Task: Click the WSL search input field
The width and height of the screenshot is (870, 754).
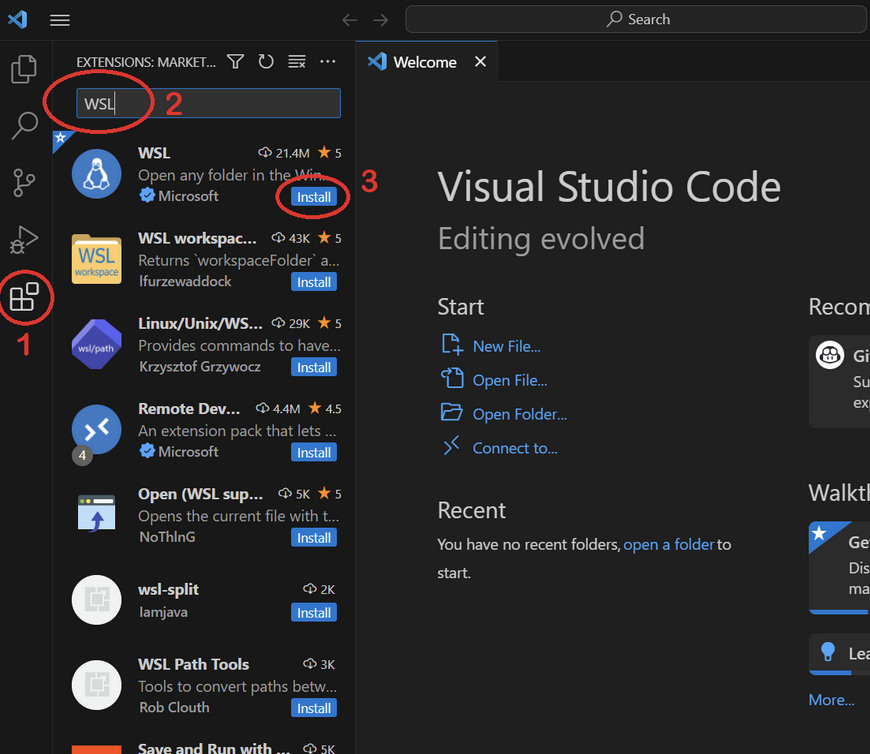Action: pos(209,103)
